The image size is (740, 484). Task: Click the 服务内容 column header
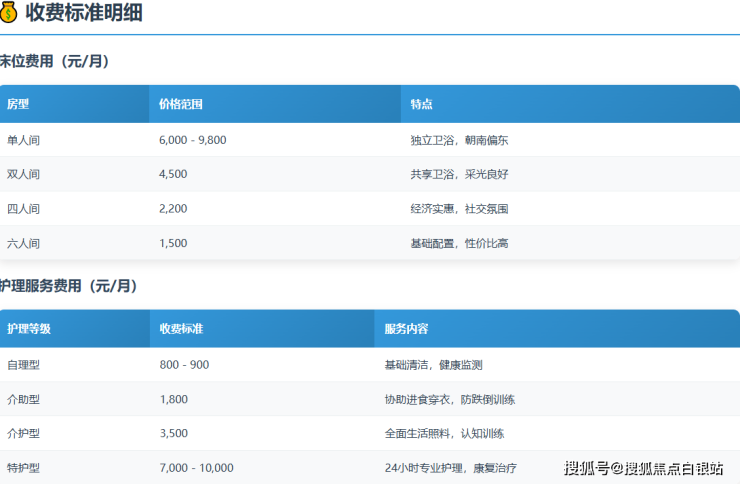coord(406,329)
